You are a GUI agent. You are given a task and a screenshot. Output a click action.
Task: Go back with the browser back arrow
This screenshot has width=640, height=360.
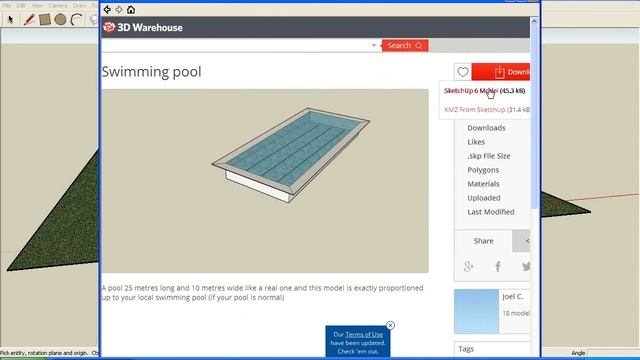(107, 9)
